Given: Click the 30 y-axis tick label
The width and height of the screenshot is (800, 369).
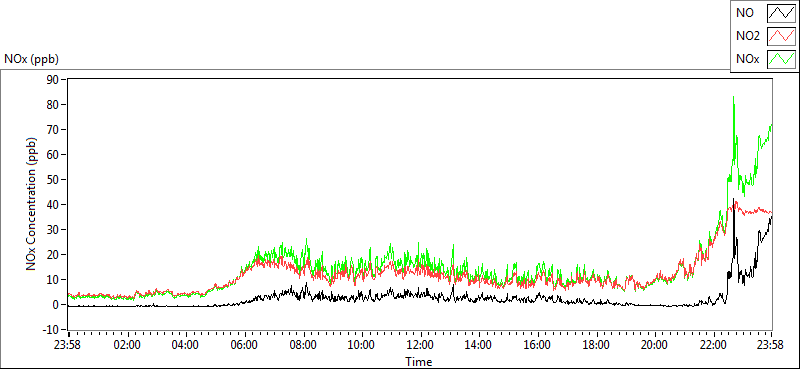Looking at the screenshot, I should (54, 229).
